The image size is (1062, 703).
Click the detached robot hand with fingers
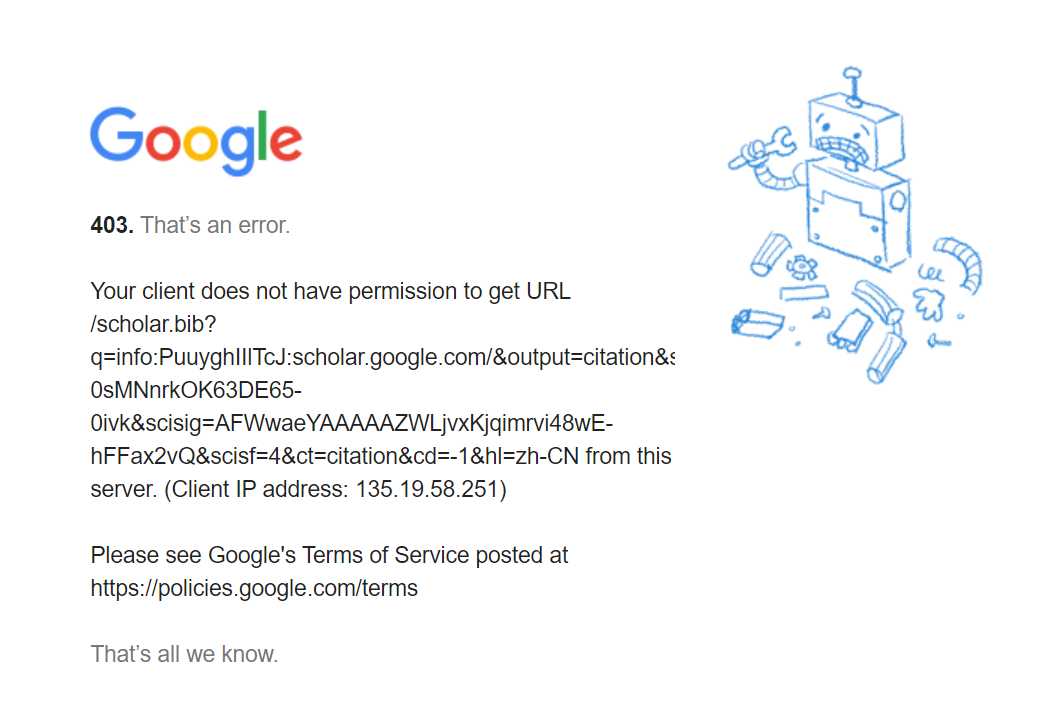(x=929, y=303)
